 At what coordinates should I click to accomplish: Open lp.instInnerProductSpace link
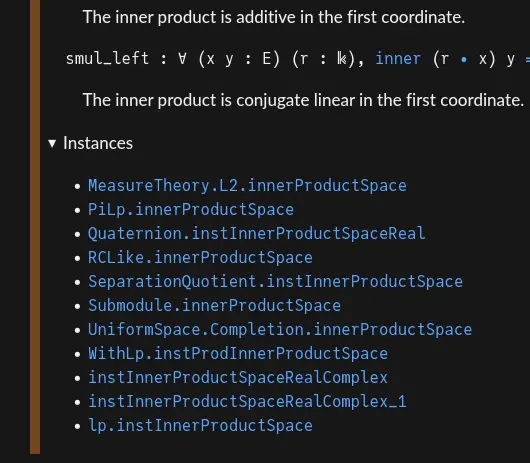tap(200, 425)
